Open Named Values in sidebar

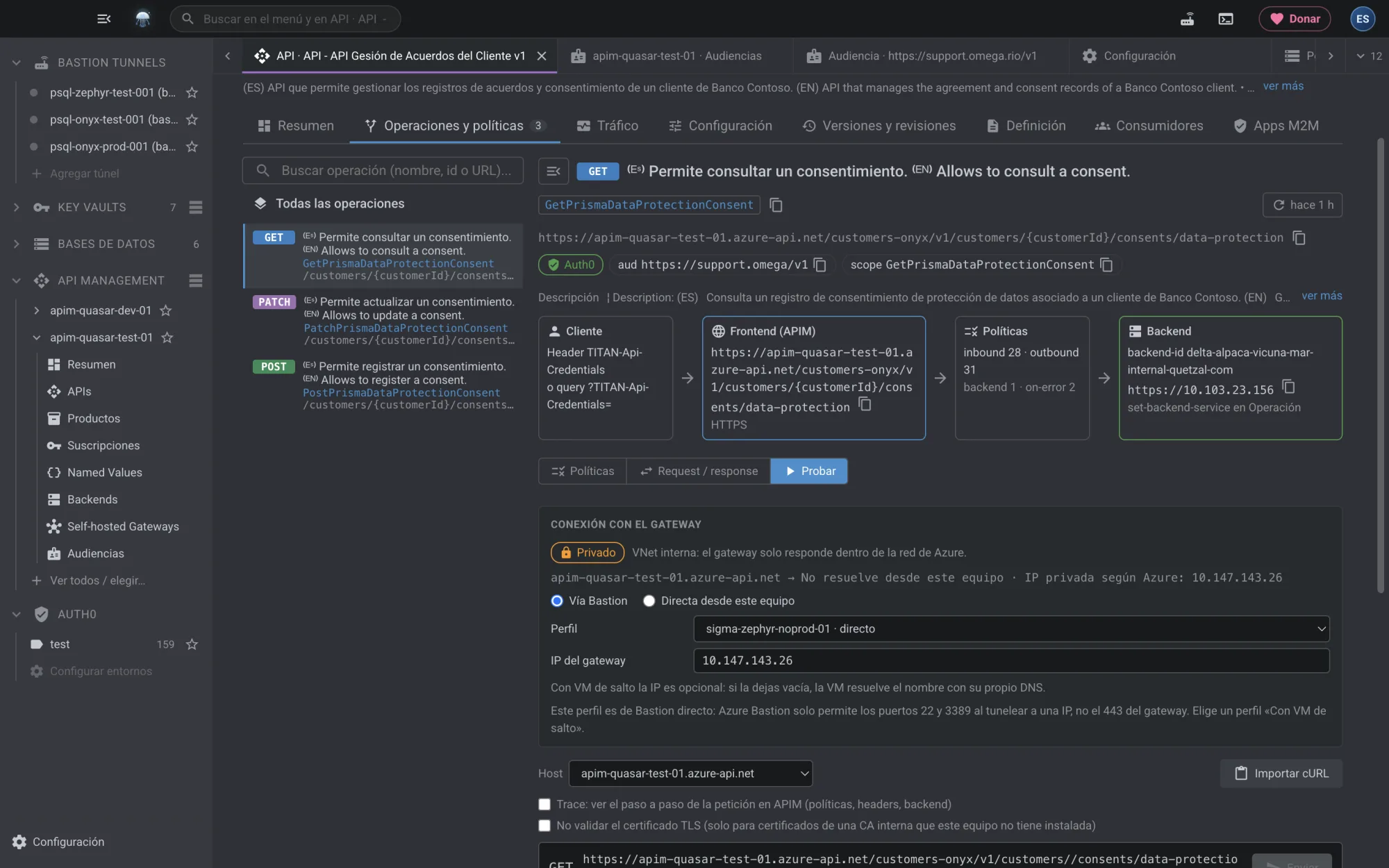(104, 472)
